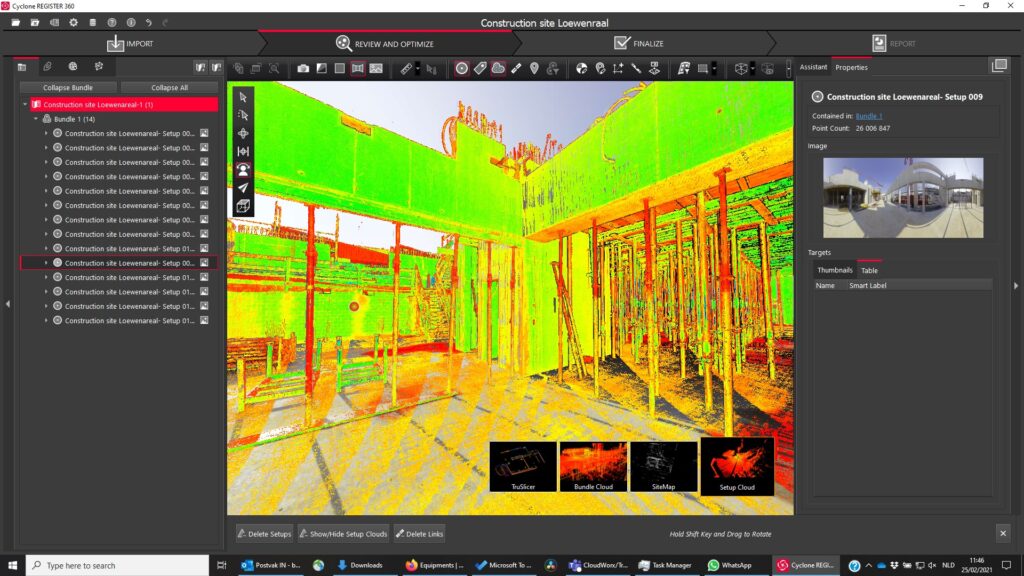Open the Bundle Cloud view thumbnail
The width and height of the screenshot is (1024, 576).
593,466
